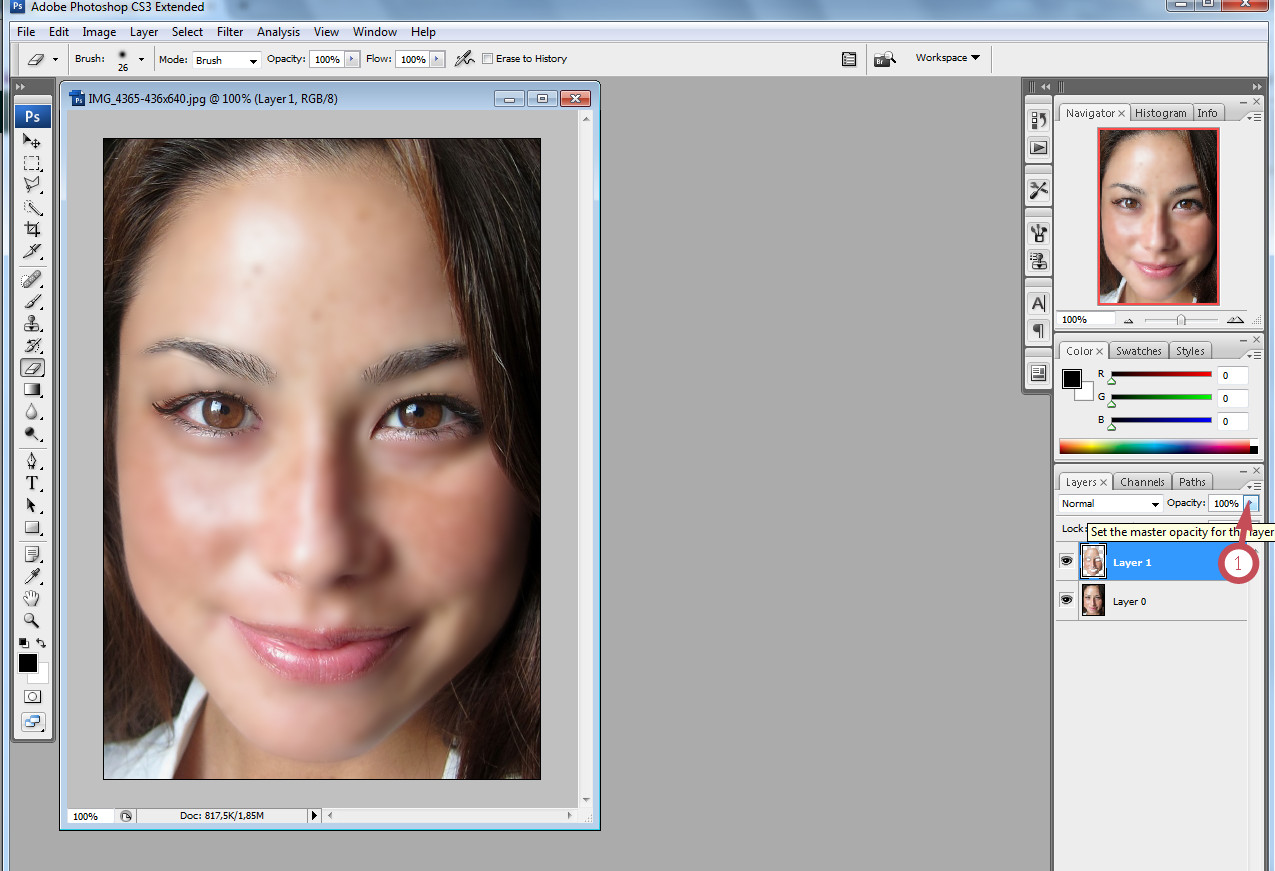The width and height of the screenshot is (1275, 871).
Task: Open the eraser Mode dropdown
Action: click(226, 60)
